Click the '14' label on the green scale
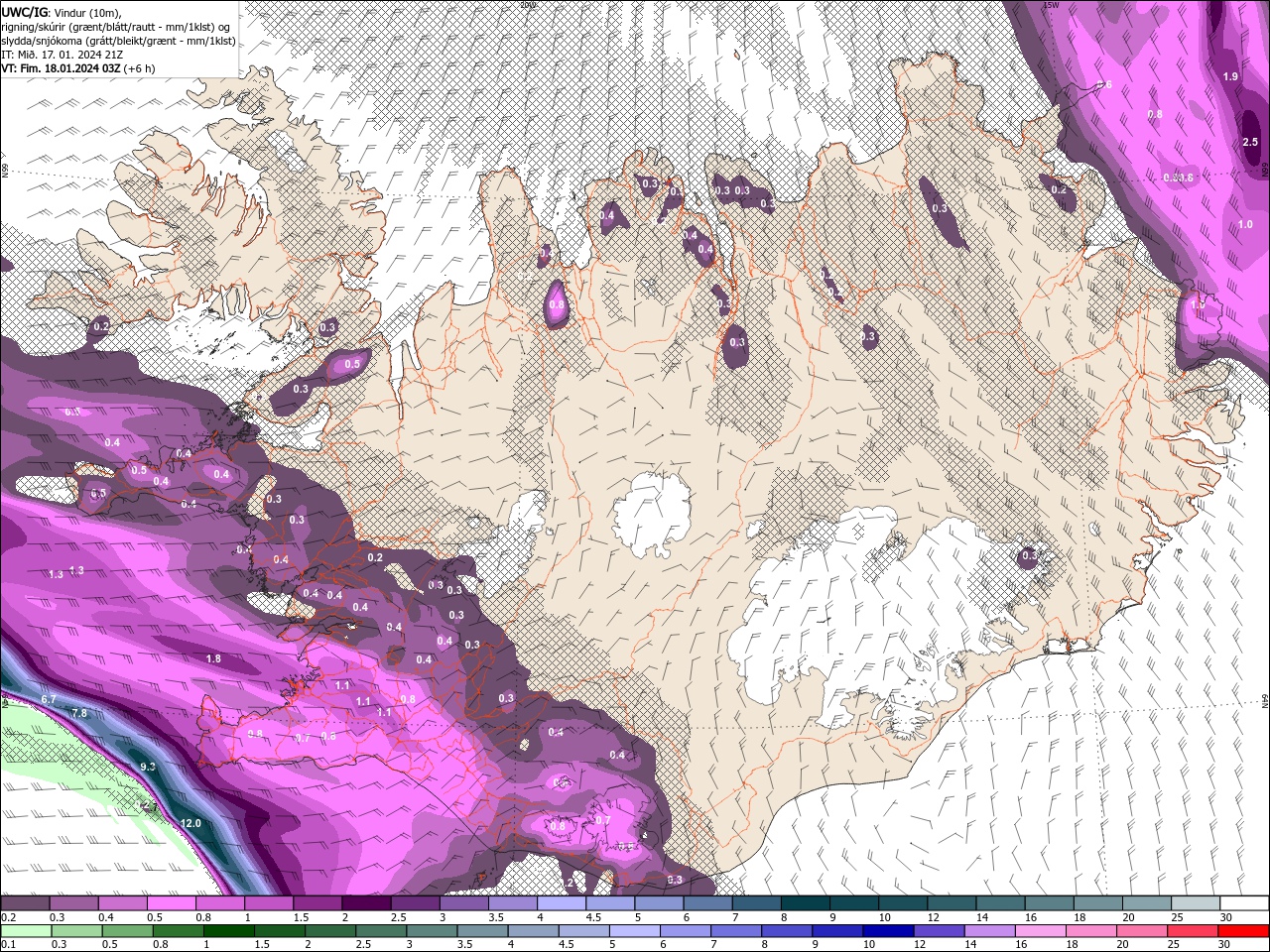The height and width of the screenshot is (952, 1270). [x=971, y=945]
